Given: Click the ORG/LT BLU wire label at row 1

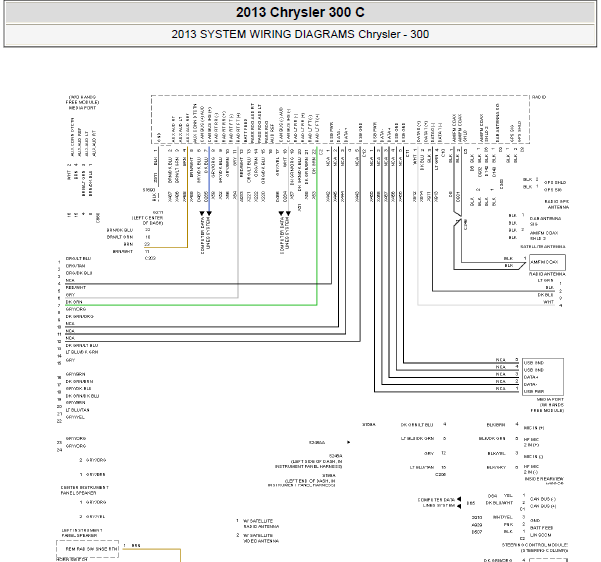Looking at the screenshot, I should tap(78, 259).
